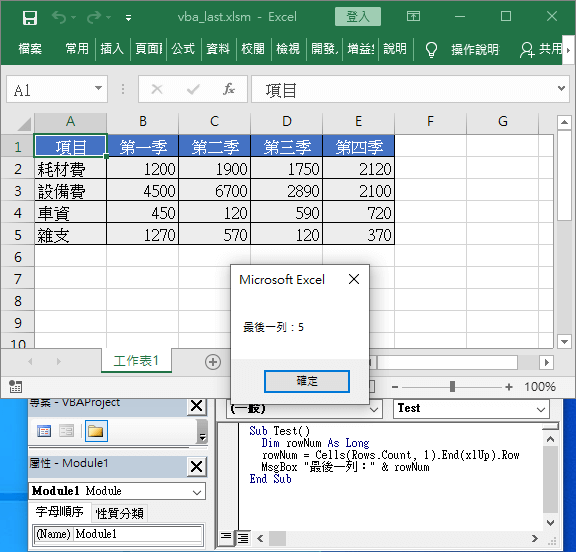Click the Redo arrow icon
The height and width of the screenshot is (552, 576).
[x=94, y=17]
